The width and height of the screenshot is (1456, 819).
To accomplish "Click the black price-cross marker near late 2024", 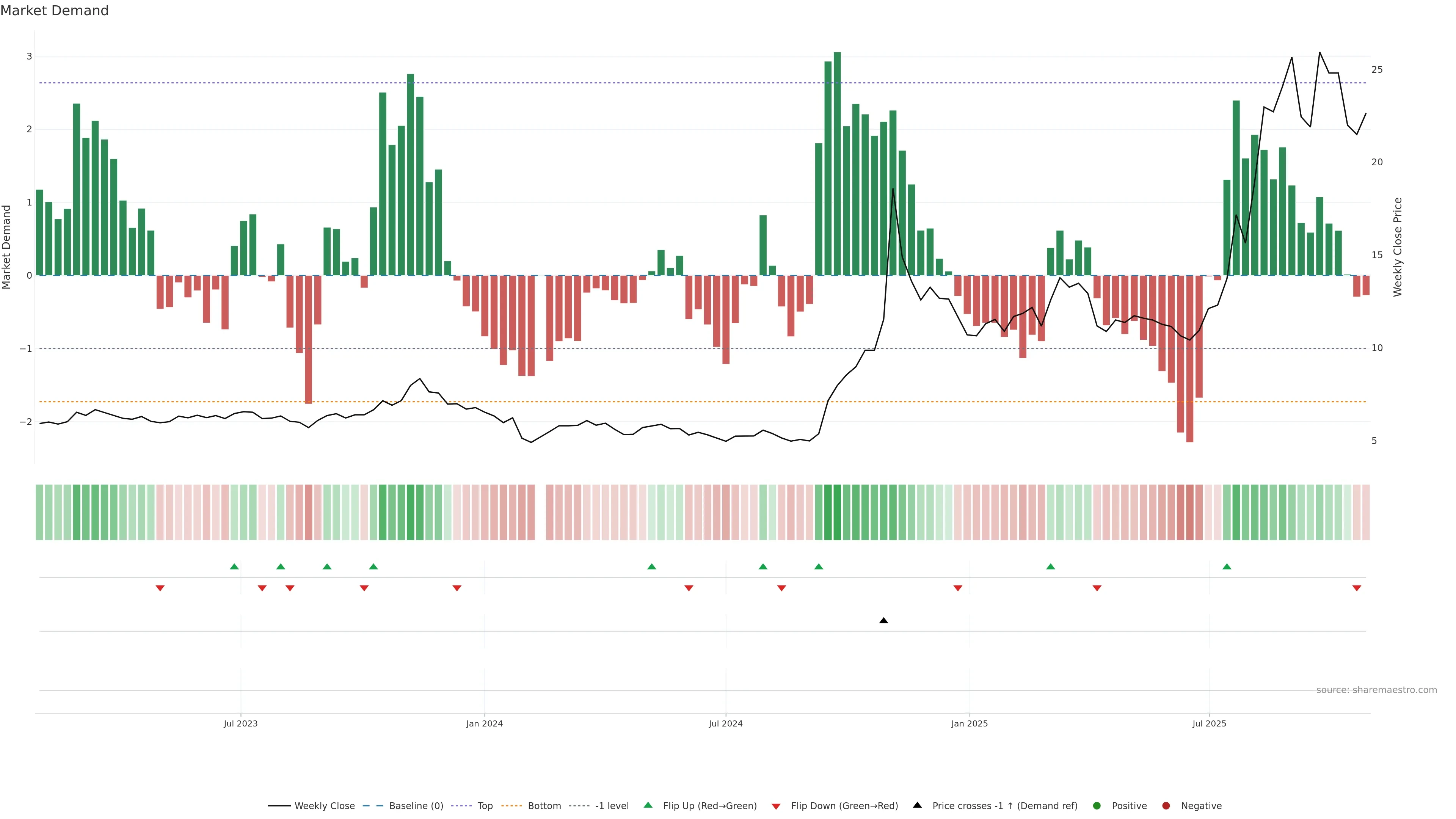I will (883, 621).
